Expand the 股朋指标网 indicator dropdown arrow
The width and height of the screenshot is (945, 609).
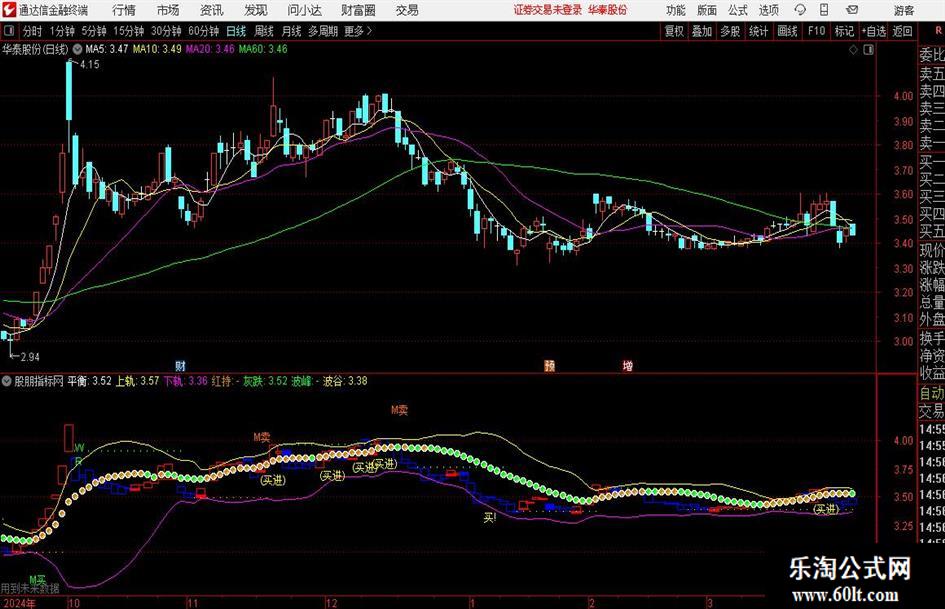[7, 381]
